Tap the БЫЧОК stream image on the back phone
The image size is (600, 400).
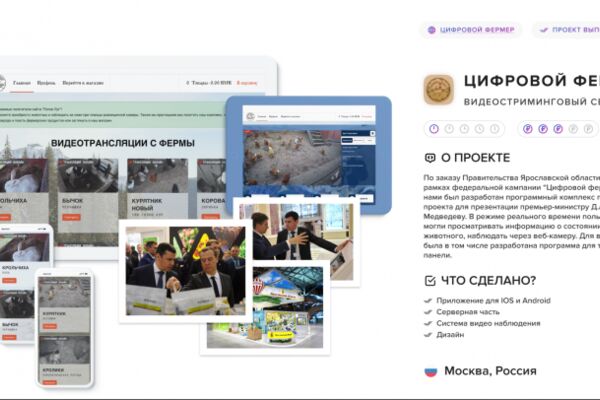point(17,304)
